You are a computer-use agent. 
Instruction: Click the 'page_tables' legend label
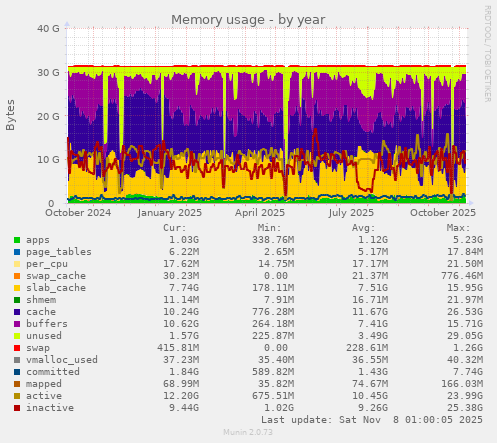click(x=59, y=252)
